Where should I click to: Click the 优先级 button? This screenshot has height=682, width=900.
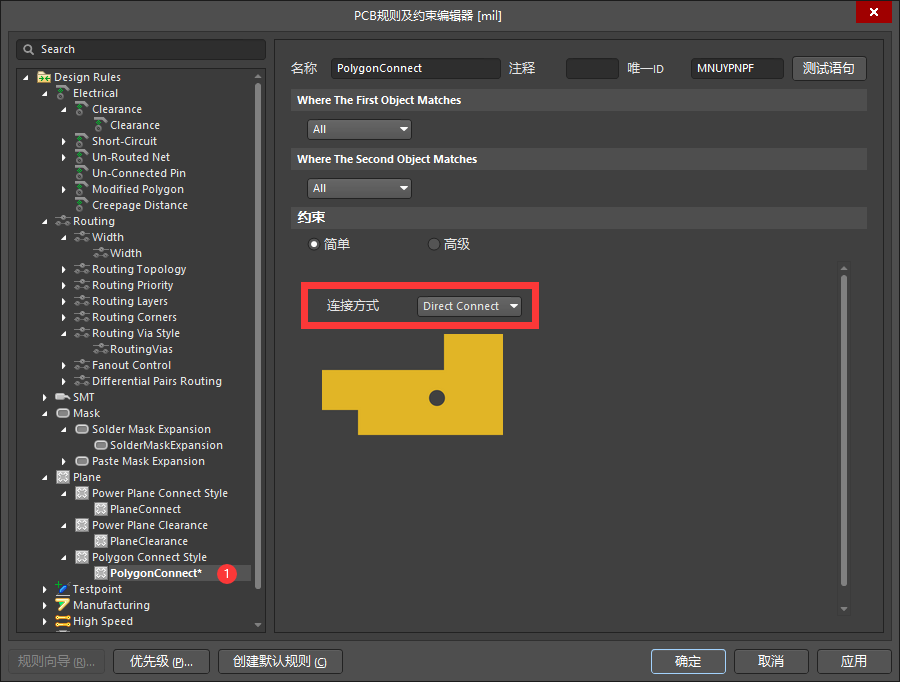[161, 661]
